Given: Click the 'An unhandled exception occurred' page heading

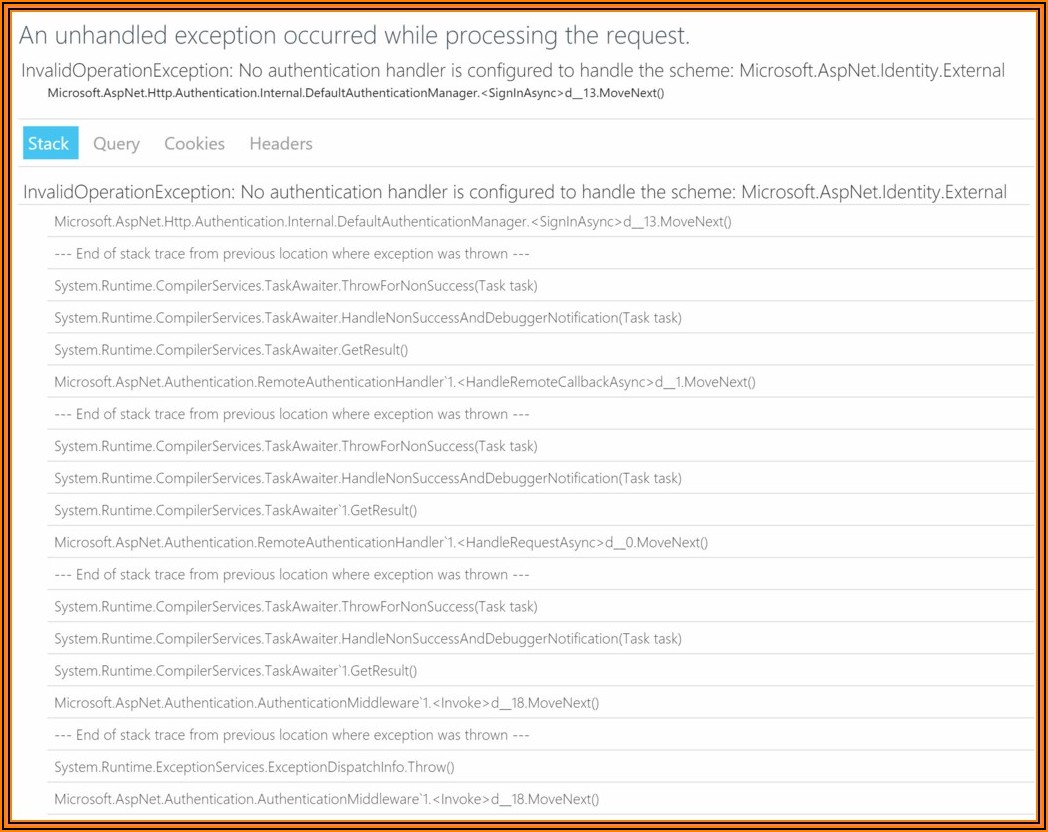Looking at the screenshot, I should coord(355,37).
